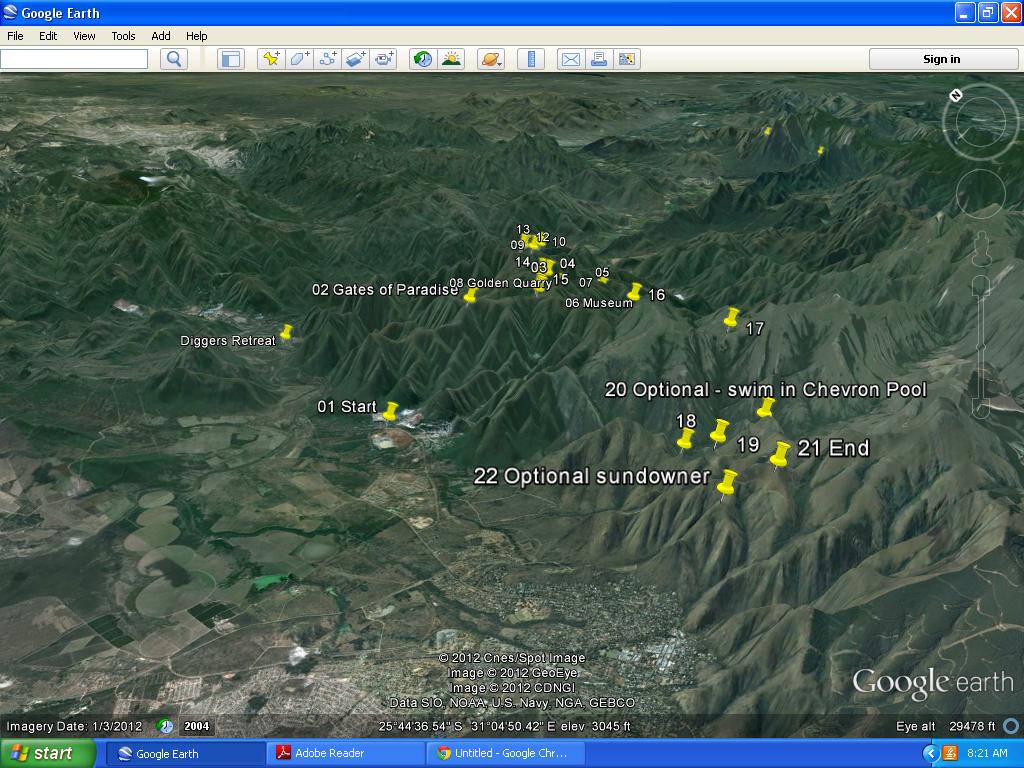The width and height of the screenshot is (1024, 768).
Task: Show historical imagery clock icon
Action: click(423, 59)
